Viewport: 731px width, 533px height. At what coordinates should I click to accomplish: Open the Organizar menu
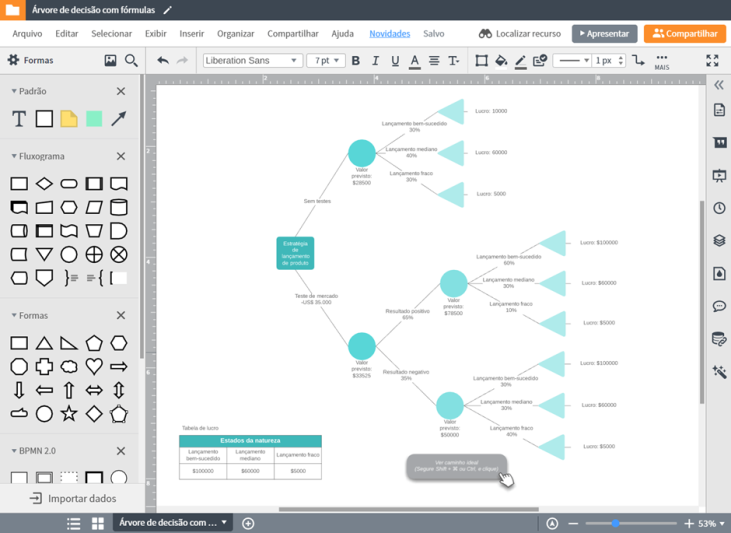pos(235,34)
